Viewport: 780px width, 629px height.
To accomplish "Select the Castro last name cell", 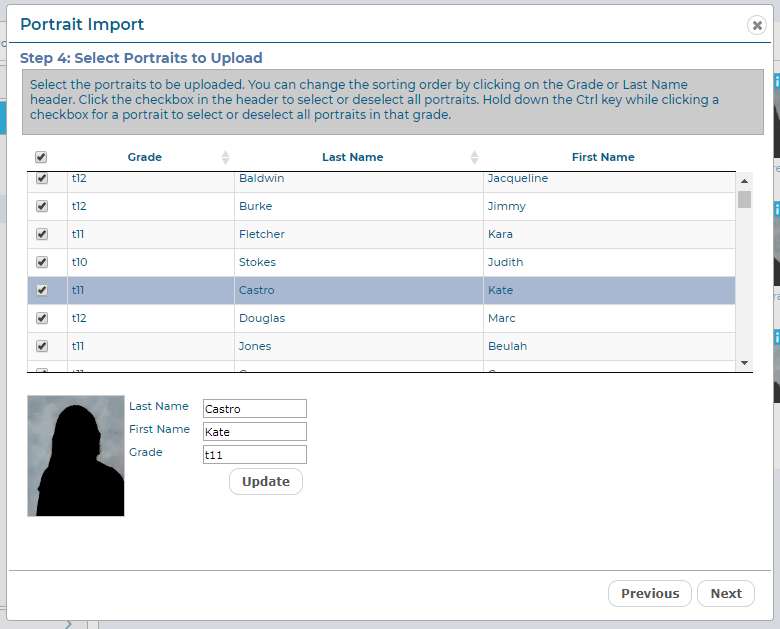I will point(359,290).
